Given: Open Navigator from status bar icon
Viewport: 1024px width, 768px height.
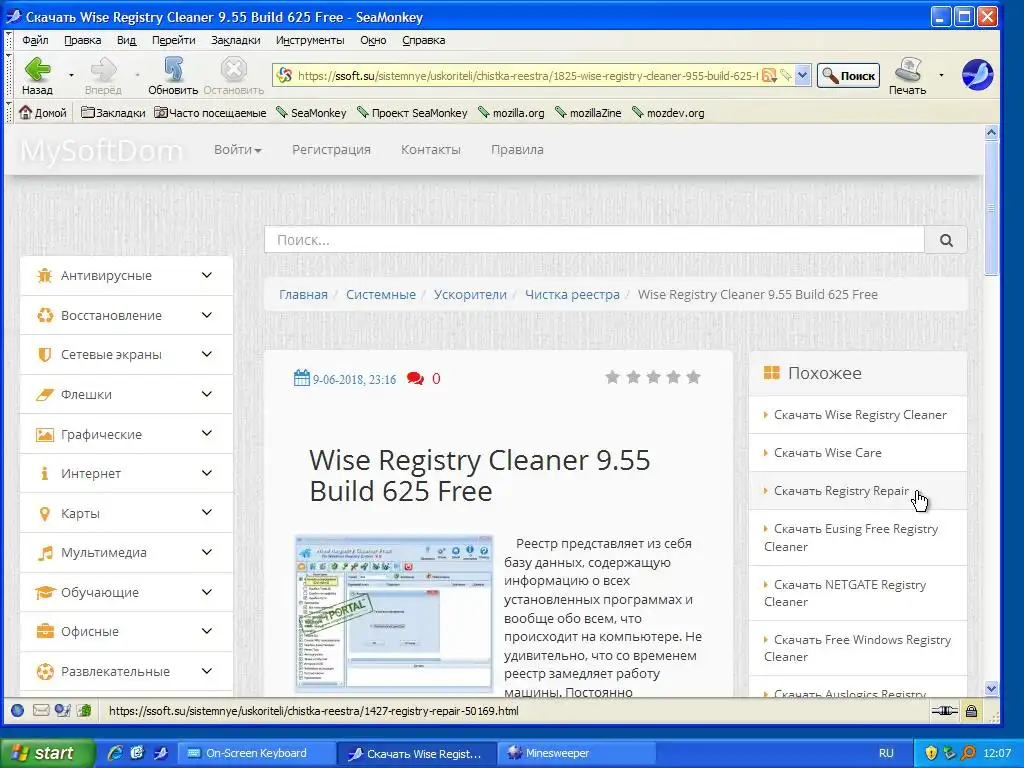Looking at the screenshot, I should (x=18, y=711).
